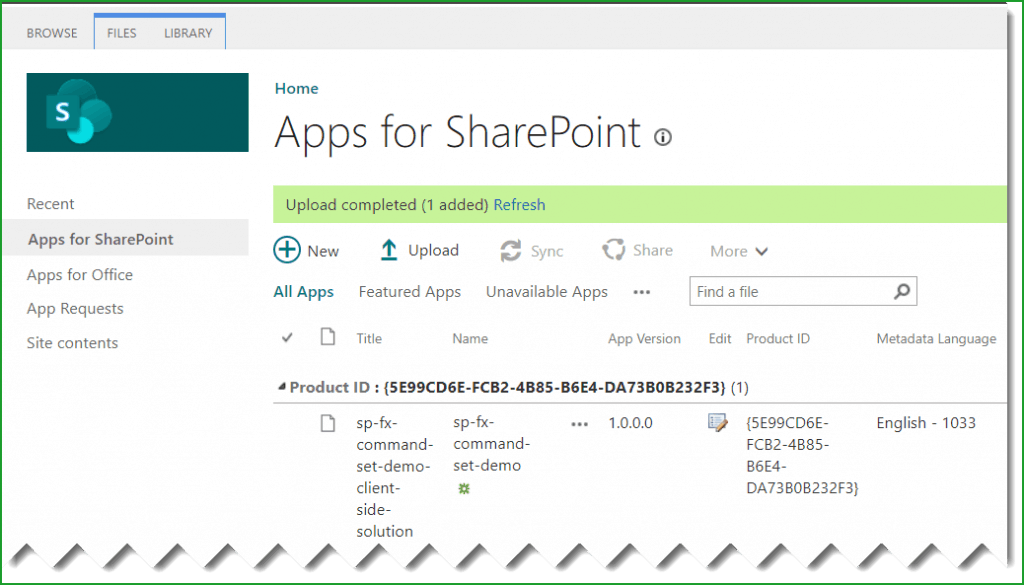Viewport: 1024px width, 585px height.
Task: Switch to the Featured Apps view
Action: pyautogui.click(x=409, y=292)
